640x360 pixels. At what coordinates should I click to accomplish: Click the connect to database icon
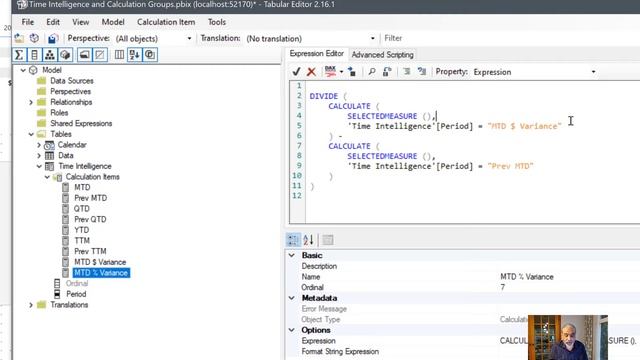coord(34,38)
